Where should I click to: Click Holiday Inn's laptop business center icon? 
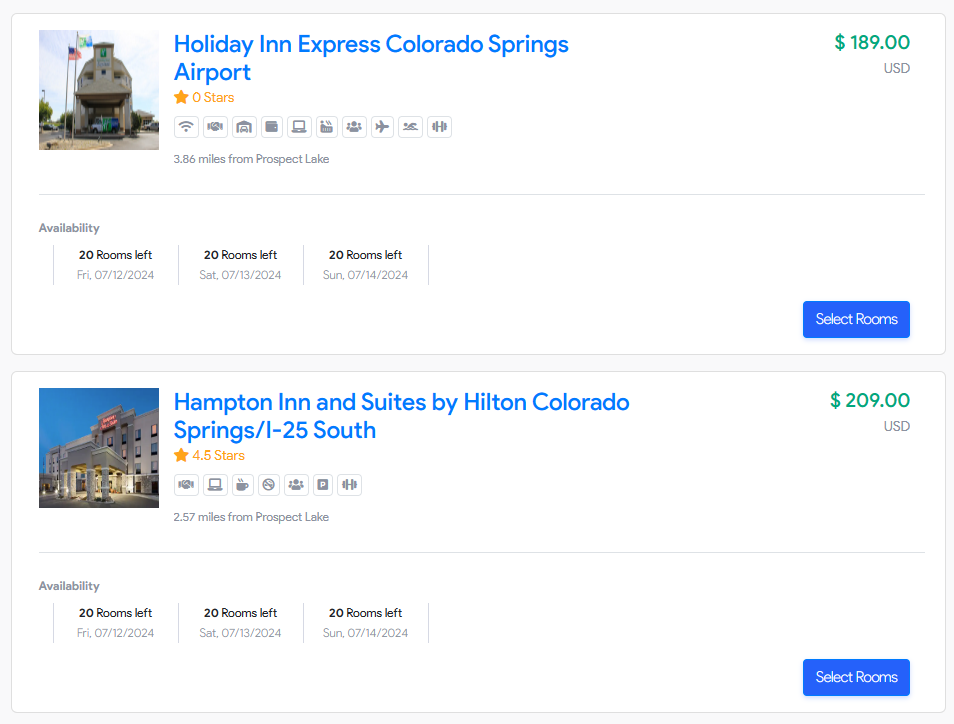point(298,127)
